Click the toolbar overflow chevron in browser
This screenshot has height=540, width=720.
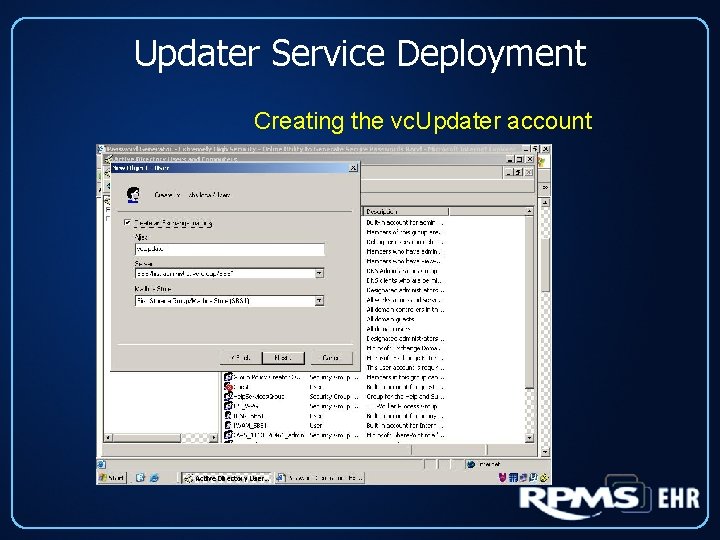point(545,187)
